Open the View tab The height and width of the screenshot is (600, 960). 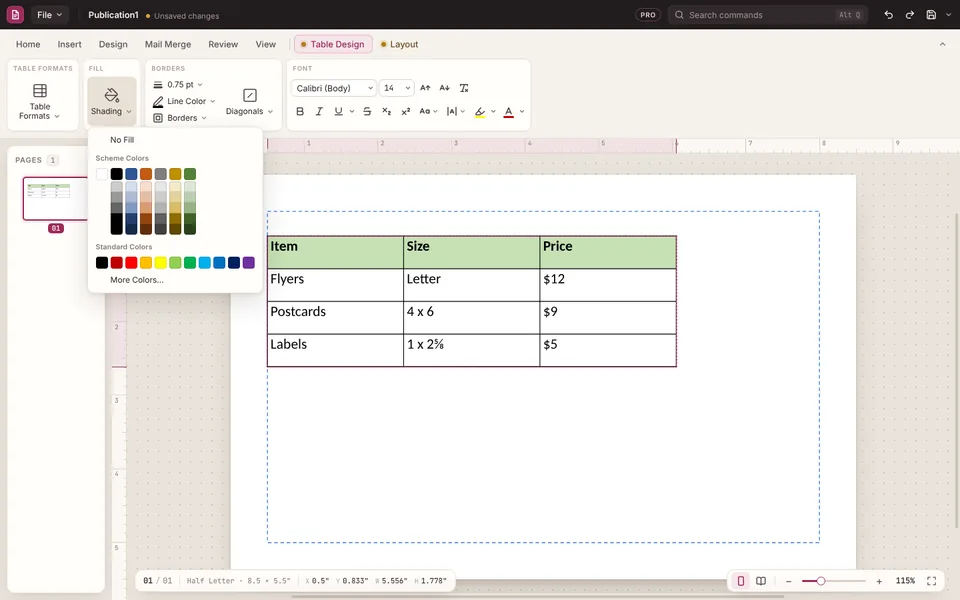(266, 44)
